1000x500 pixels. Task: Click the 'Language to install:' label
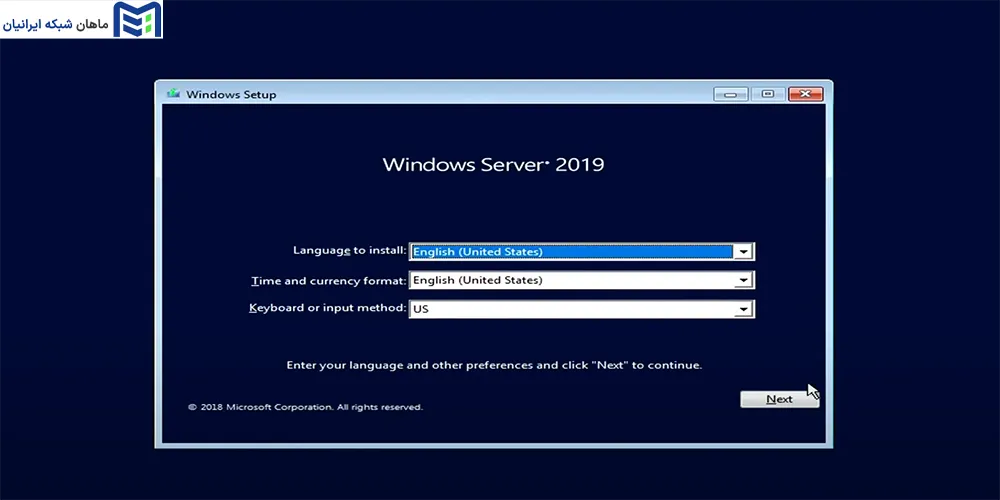tap(349, 251)
